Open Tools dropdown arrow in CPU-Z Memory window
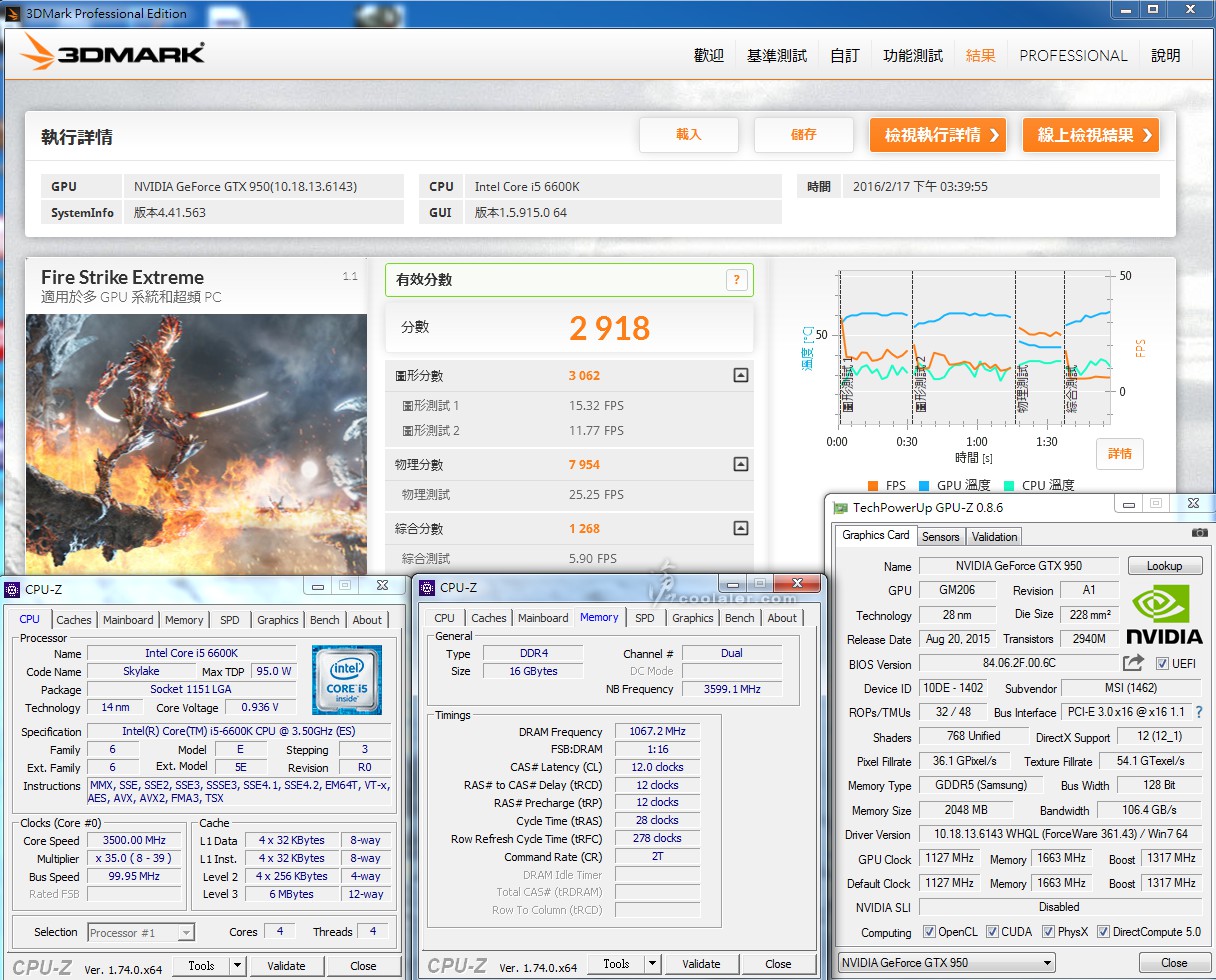1216x980 pixels. click(x=653, y=964)
